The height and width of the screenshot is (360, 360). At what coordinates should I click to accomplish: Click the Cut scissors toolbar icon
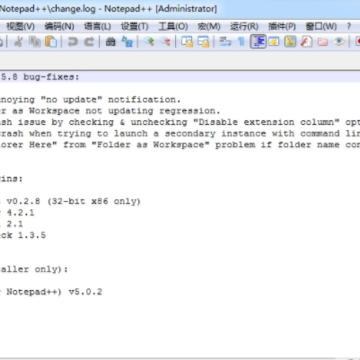click(19, 42)
